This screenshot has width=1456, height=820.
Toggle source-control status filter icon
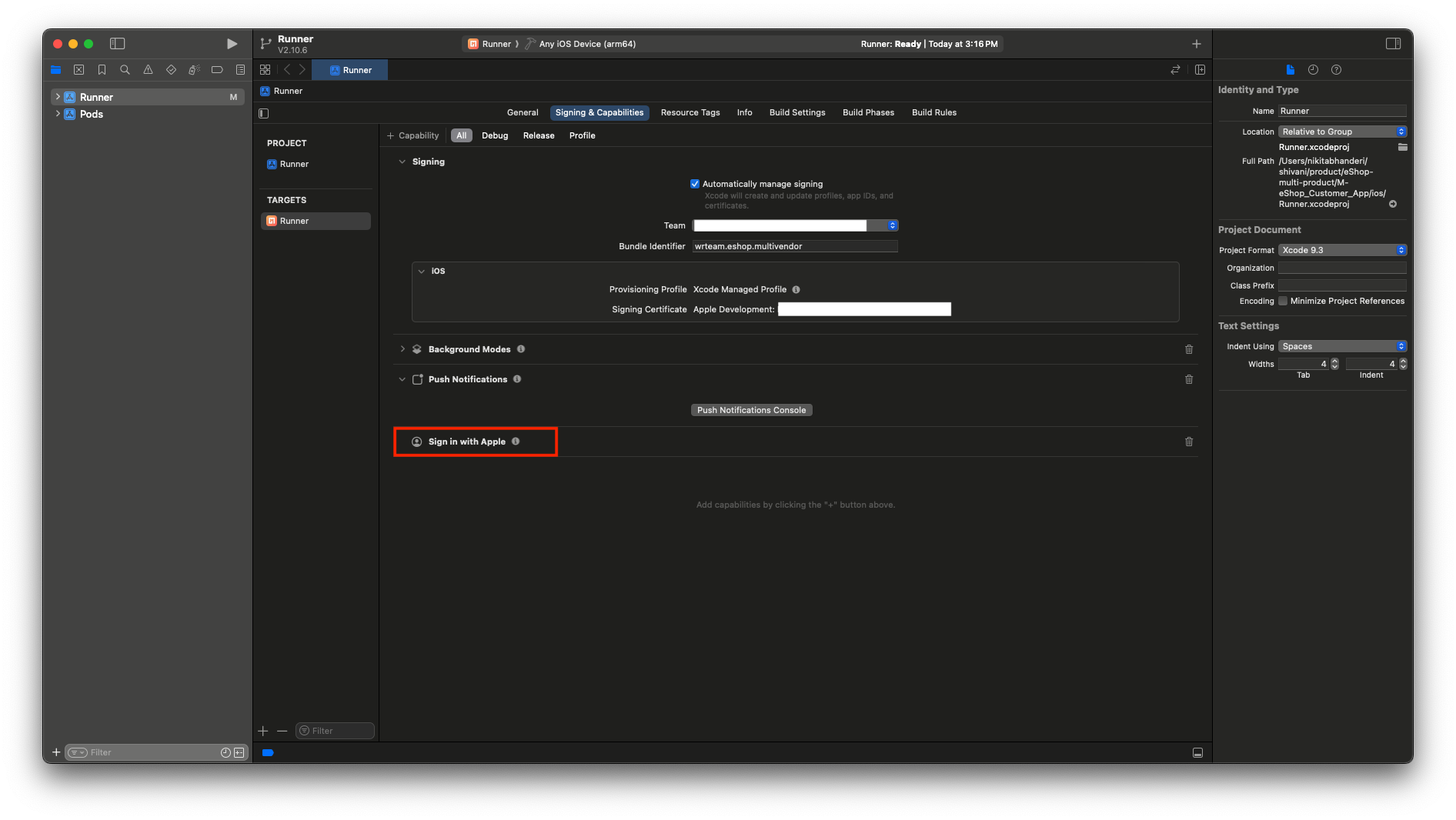coord(239,752)
